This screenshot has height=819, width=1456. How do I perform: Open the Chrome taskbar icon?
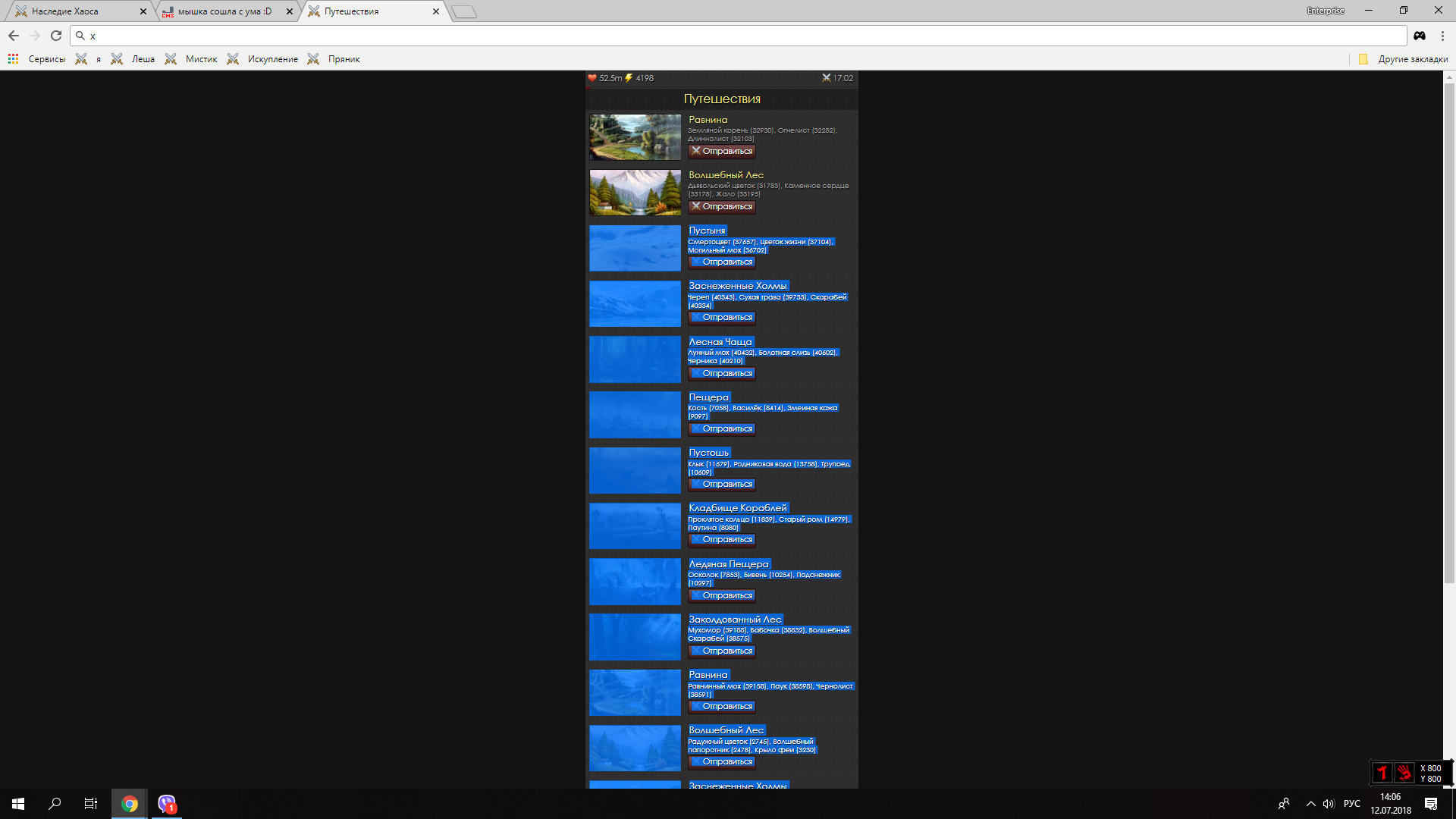130,804
